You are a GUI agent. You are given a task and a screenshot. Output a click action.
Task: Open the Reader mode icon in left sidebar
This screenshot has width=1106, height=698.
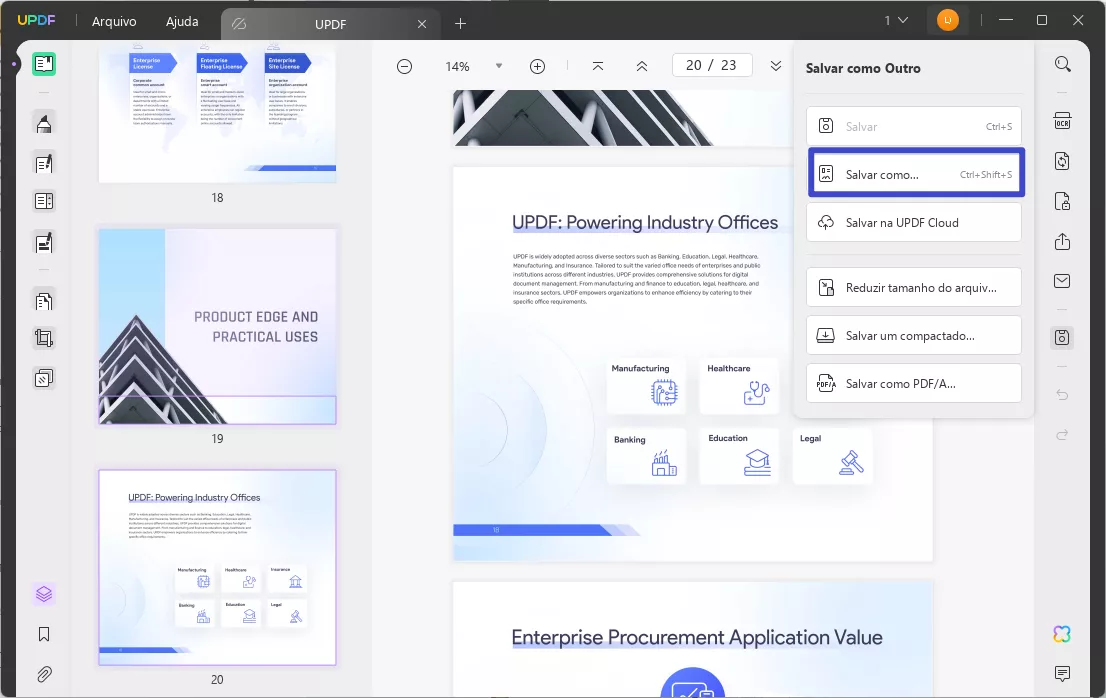44,64
